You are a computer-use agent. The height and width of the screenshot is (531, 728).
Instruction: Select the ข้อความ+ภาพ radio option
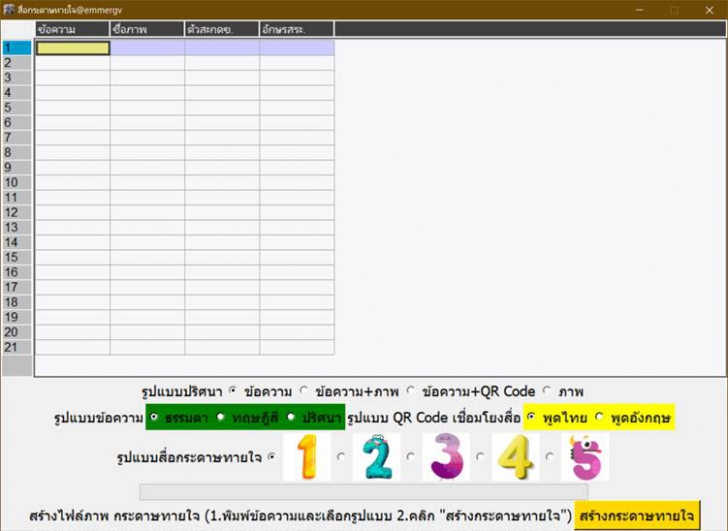304,390
